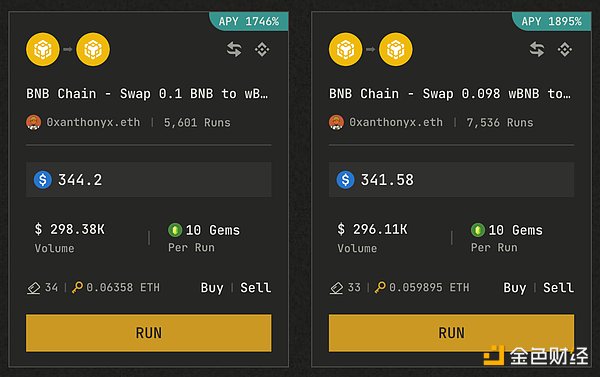Open the 0xanthonyx.eth profile on left card

click(x=93, y=122)
